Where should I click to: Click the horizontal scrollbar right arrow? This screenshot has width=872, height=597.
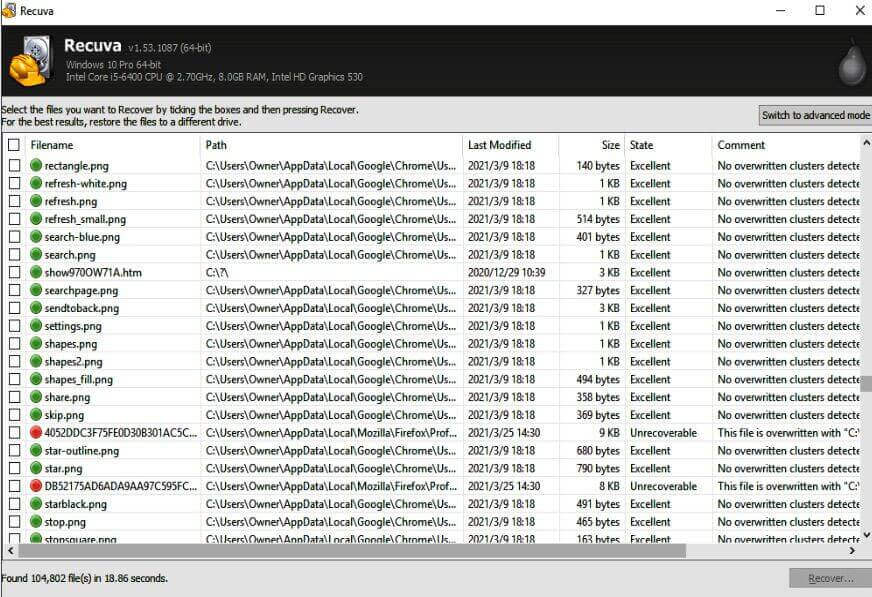point(852,550)
